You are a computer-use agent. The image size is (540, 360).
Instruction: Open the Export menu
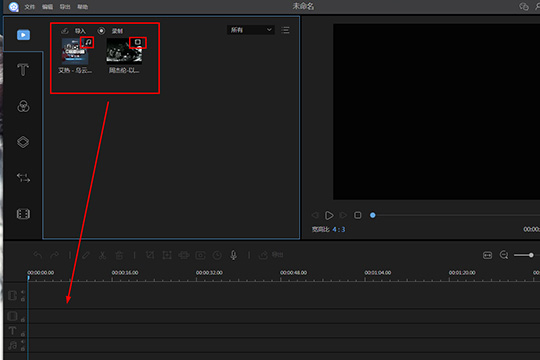[65, 7]
